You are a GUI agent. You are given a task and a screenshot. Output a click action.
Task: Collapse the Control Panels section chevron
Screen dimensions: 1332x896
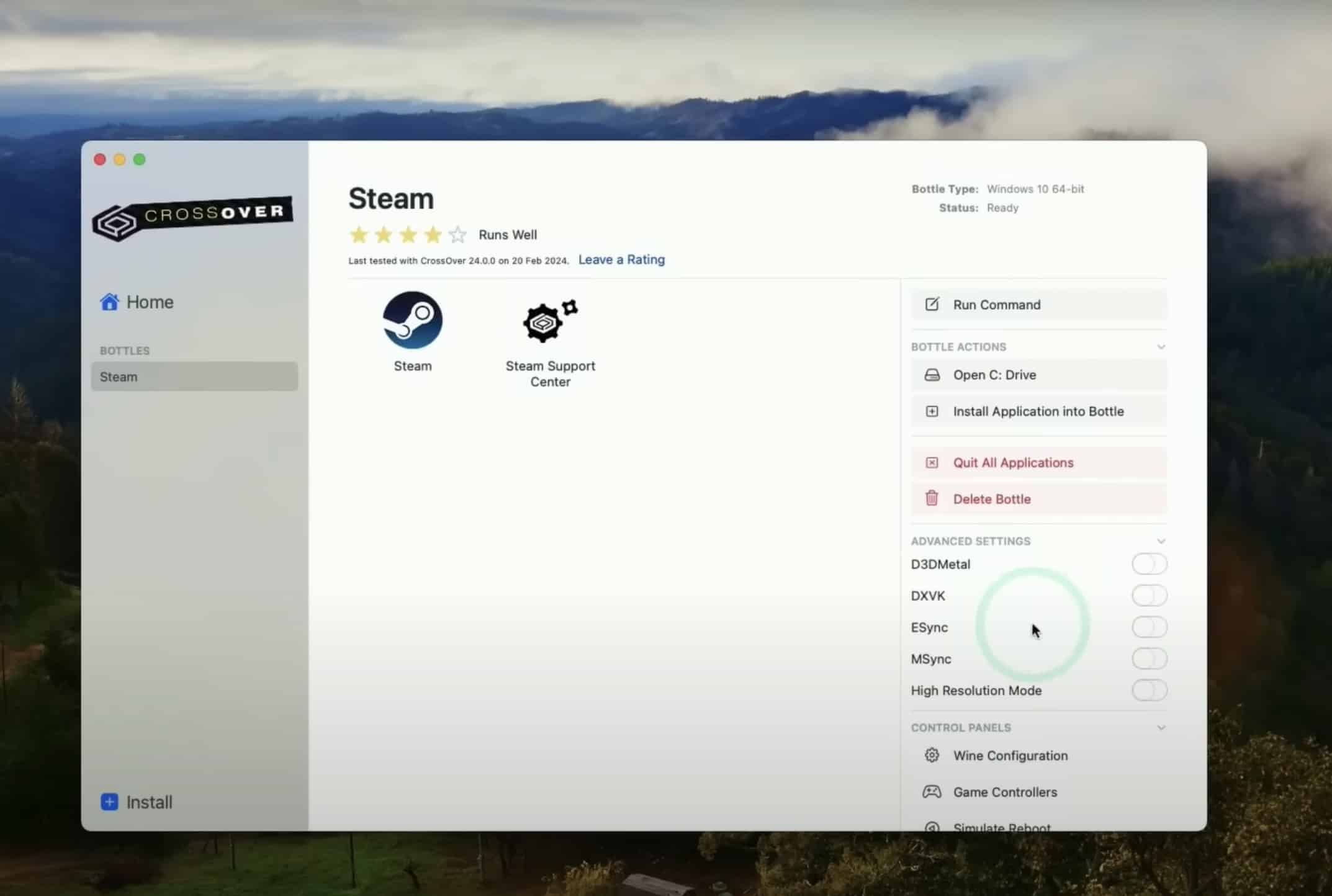coord(1161,727)
